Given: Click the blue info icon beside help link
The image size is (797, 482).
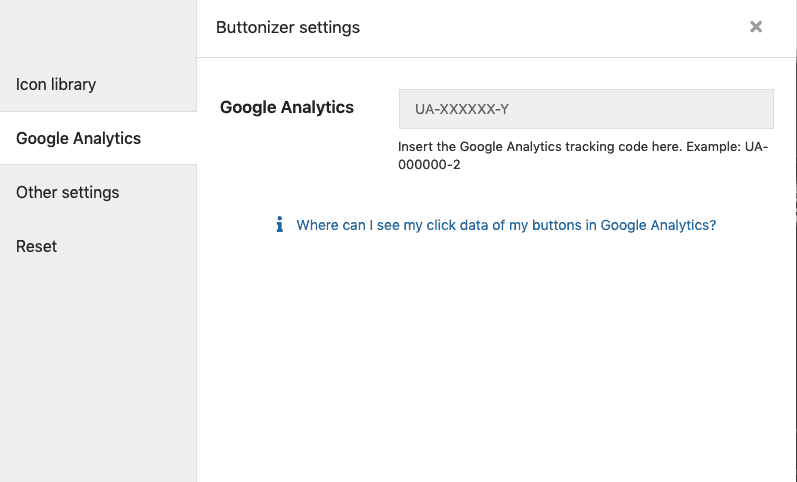Looking at the screenshot, I should (x=280, y=224).
